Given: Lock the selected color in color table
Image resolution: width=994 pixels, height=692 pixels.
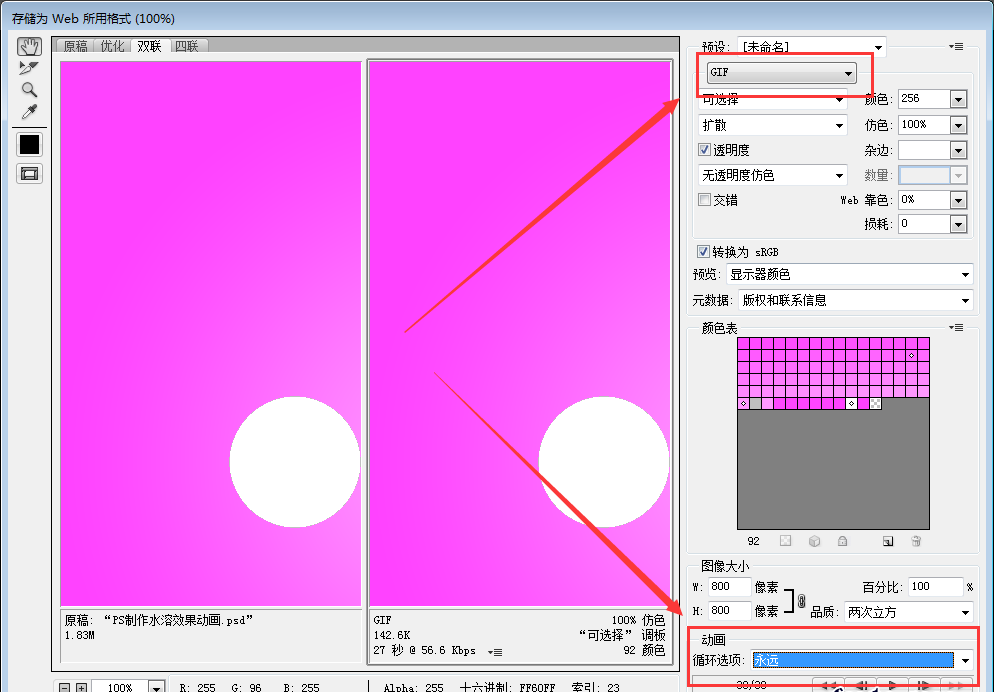Looking at the screenshot, I should (843, 541).
